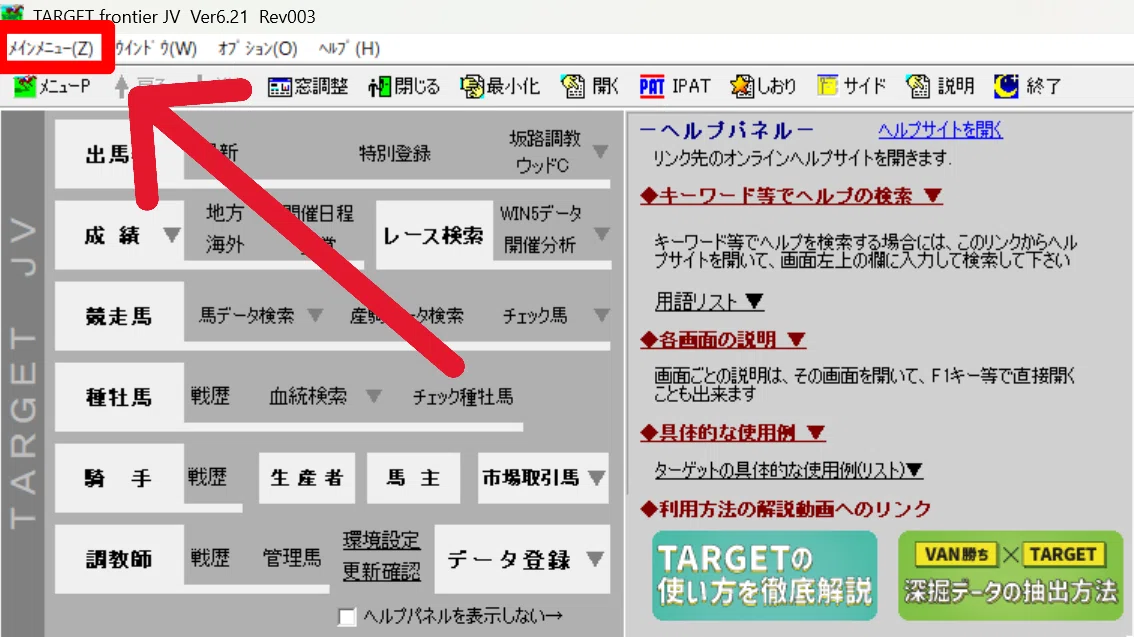Image resolution: width=1134 pixels, height=637 pixels.
Task: Select 血統検索 option
Action: pos(308,396)
